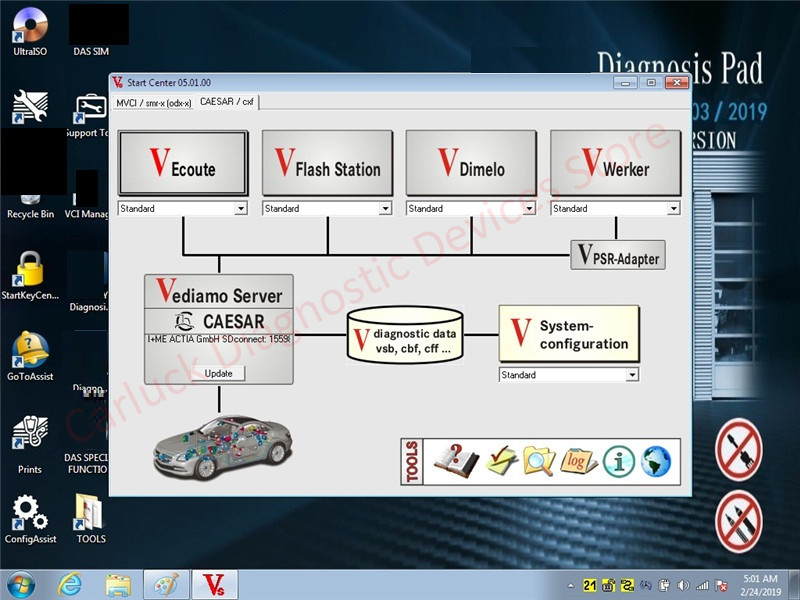
Task: Open the Werker module
Action: [x=616, y=163]
